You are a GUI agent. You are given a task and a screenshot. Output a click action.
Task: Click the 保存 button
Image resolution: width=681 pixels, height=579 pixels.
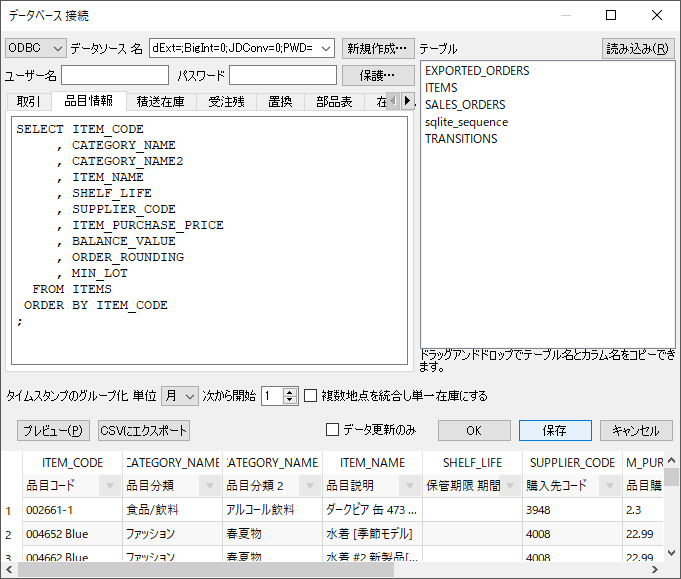(555, 430)
